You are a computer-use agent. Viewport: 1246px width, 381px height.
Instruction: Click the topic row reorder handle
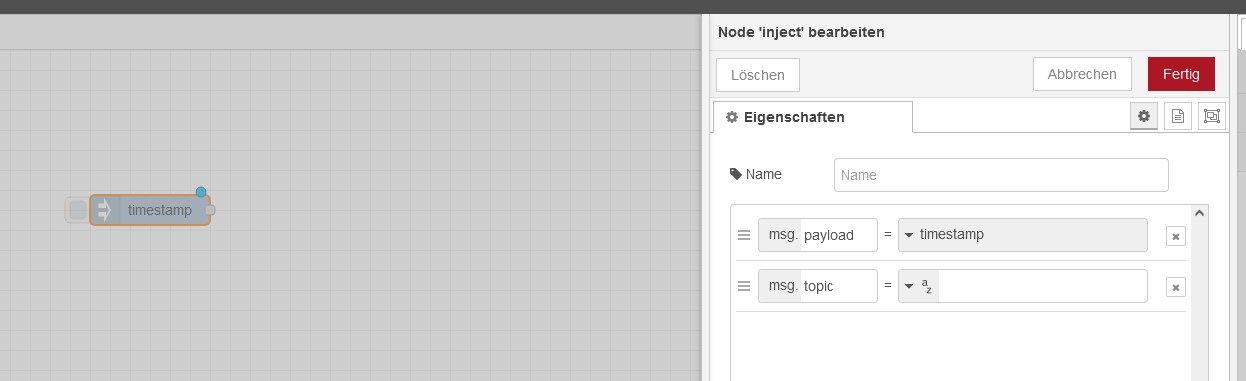pyautogui.click(x=743, y=286)
